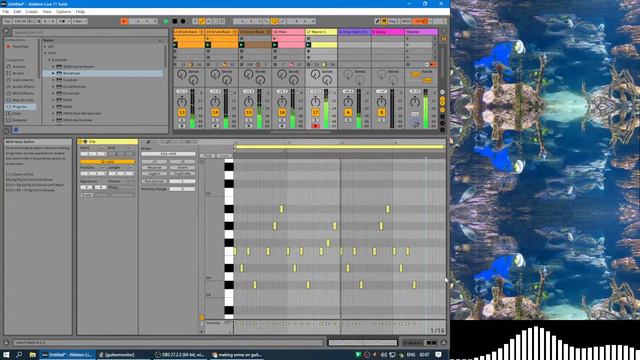This screenshot has width=640, height=360.
Task: Open the Options menu
Action: coord(63,12)
